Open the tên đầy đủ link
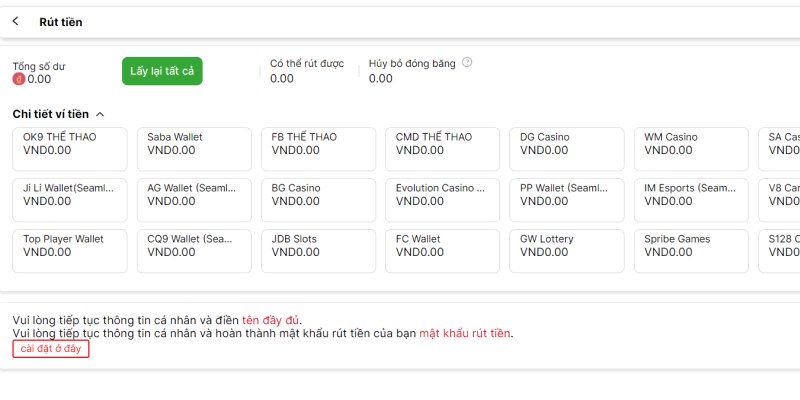Viewport: 800px width, 400px height. tap(270, 320)
